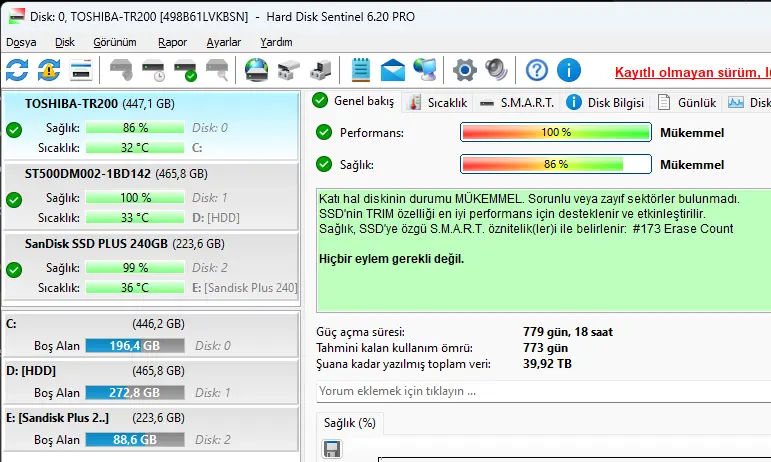Open settings via the gear icon
Viewport: 771px width, 462px height.
point(465,70)
